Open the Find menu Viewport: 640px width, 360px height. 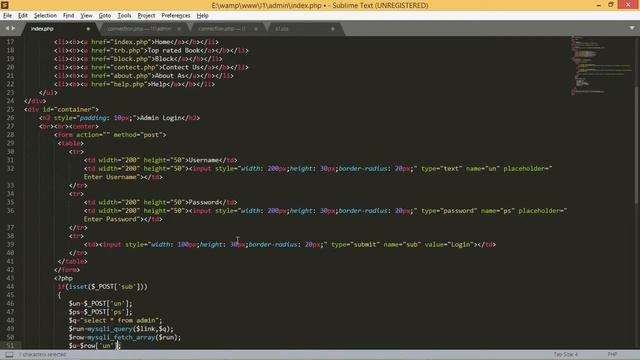(68, 16)
